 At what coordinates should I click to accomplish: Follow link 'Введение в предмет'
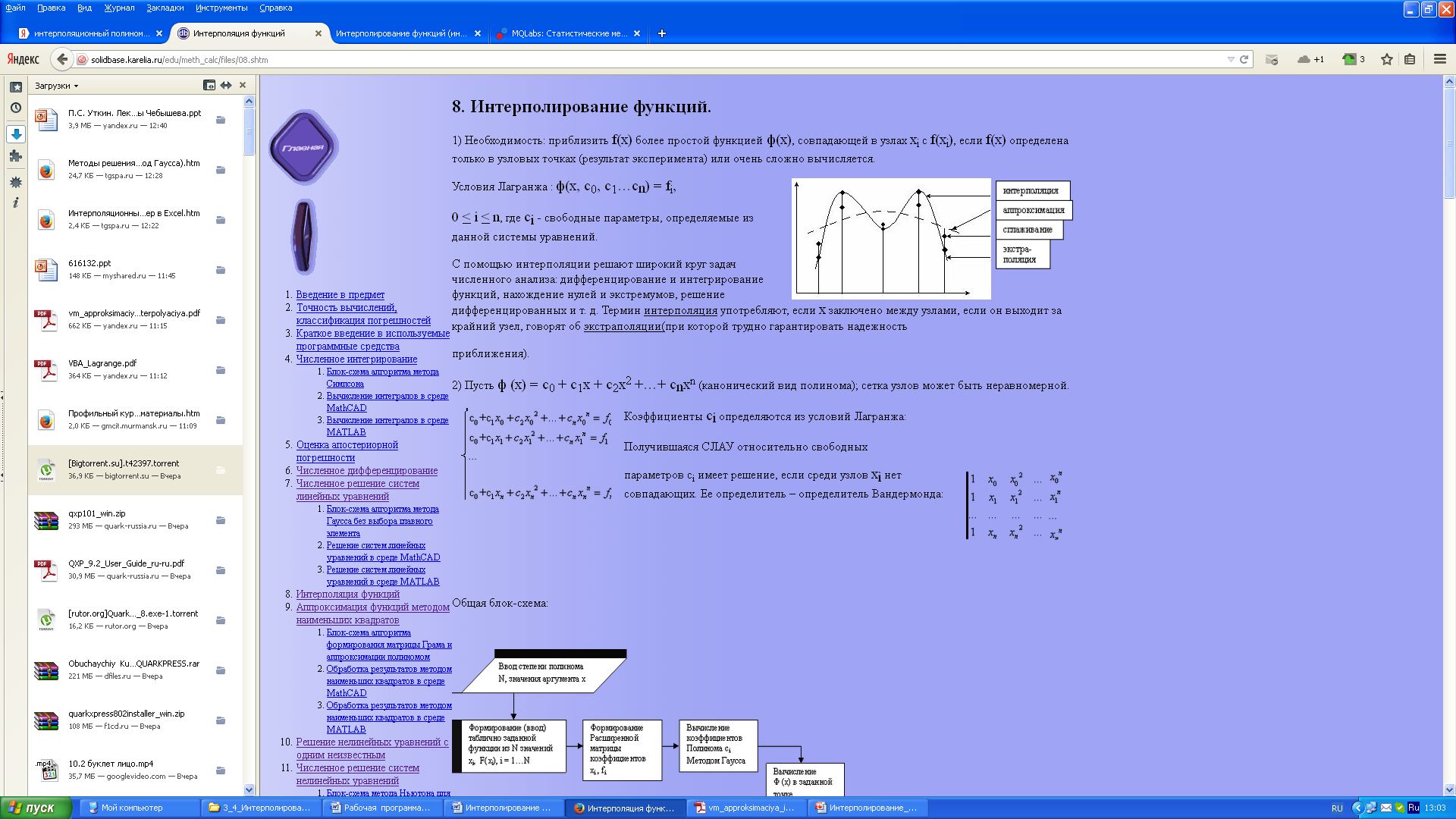click(340, 294)
